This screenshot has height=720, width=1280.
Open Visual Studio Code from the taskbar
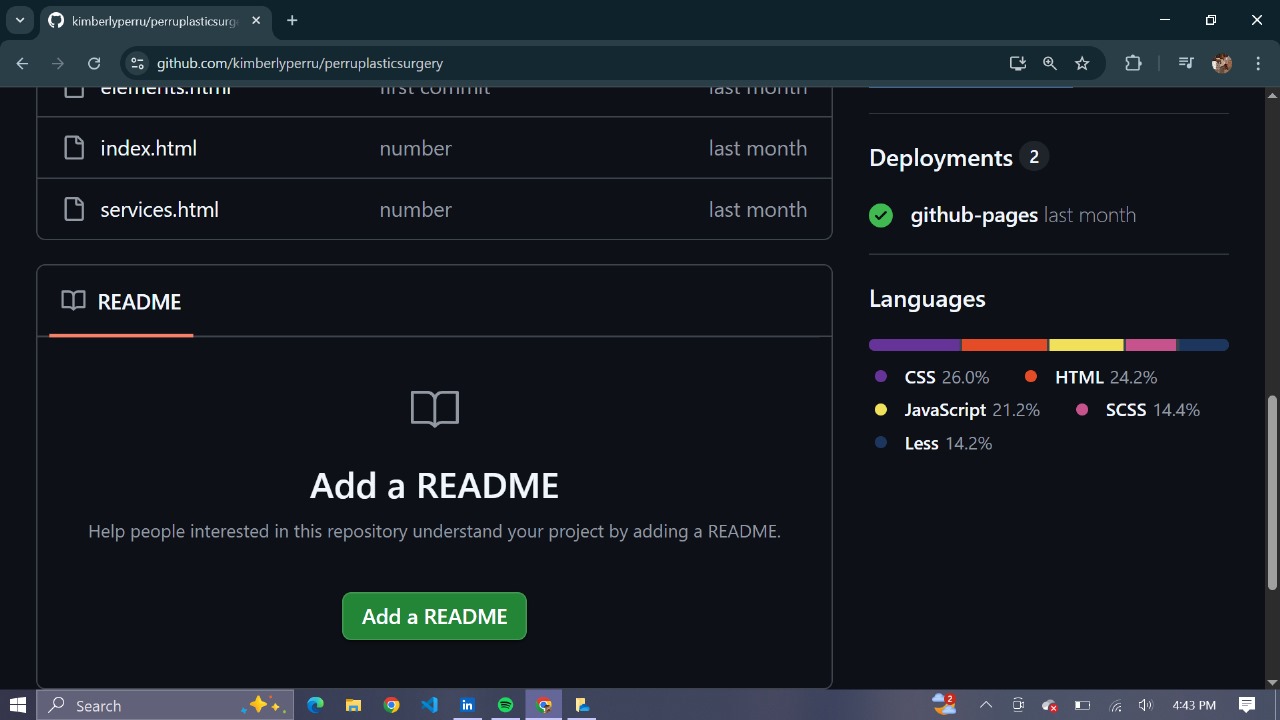[429, 705]
